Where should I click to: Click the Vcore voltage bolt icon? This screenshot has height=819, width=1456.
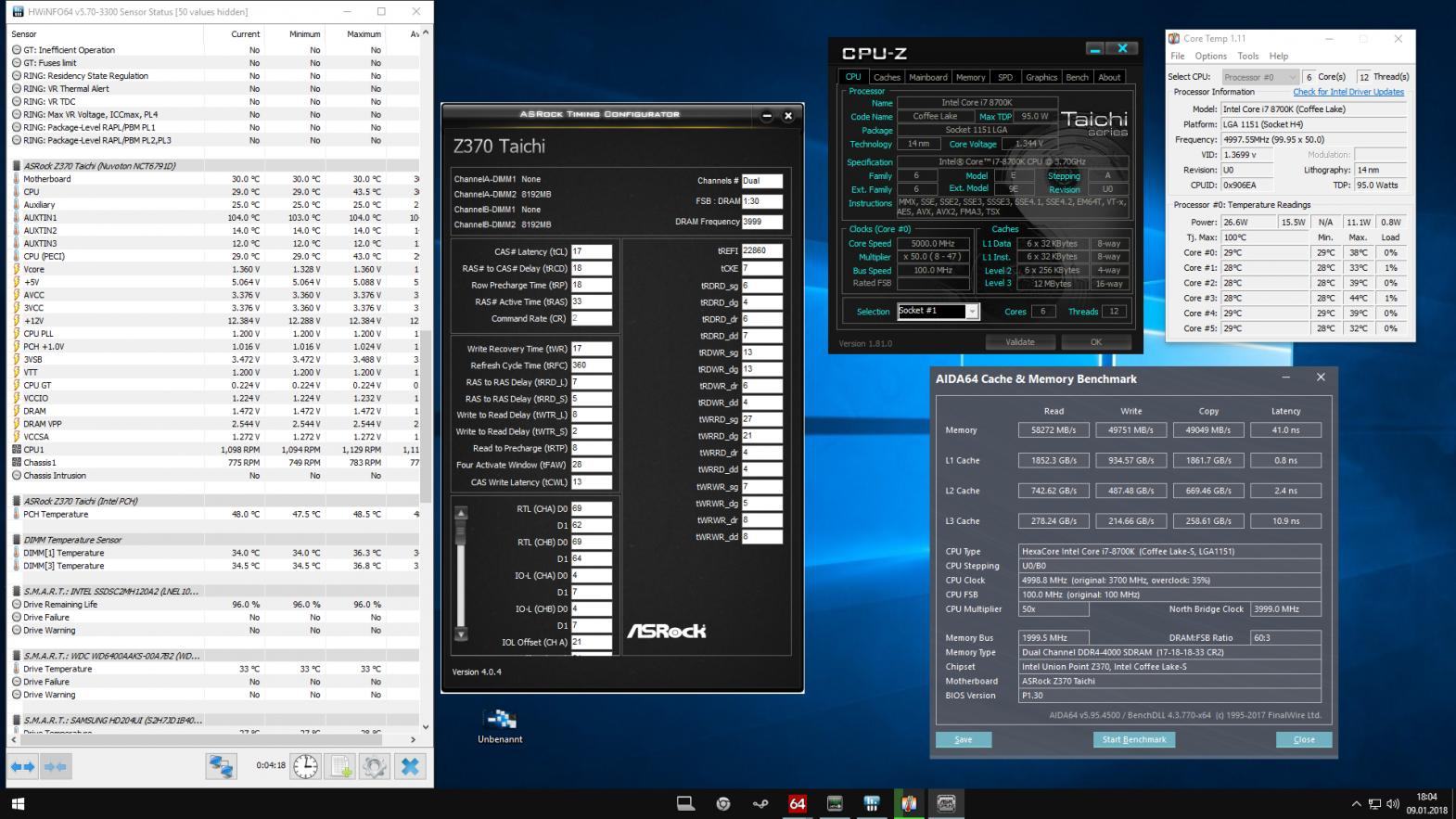(17, 269)
